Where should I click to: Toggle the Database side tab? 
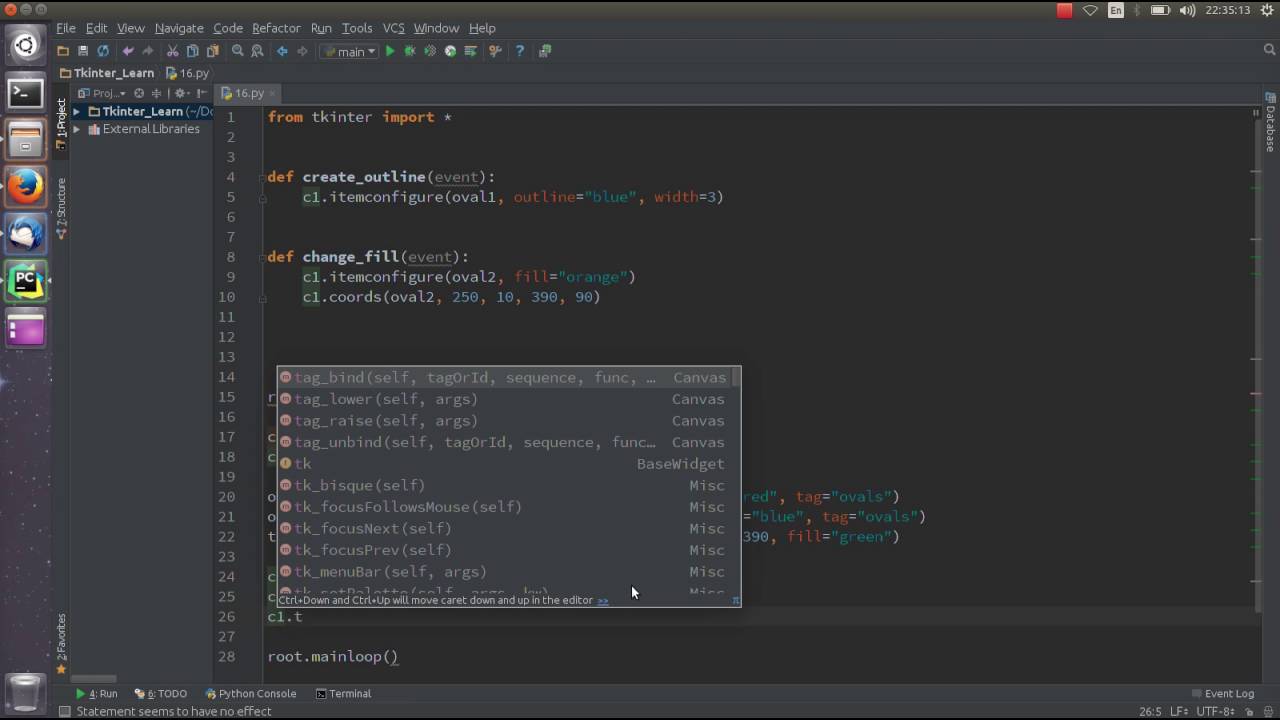tap(1270, 122)
